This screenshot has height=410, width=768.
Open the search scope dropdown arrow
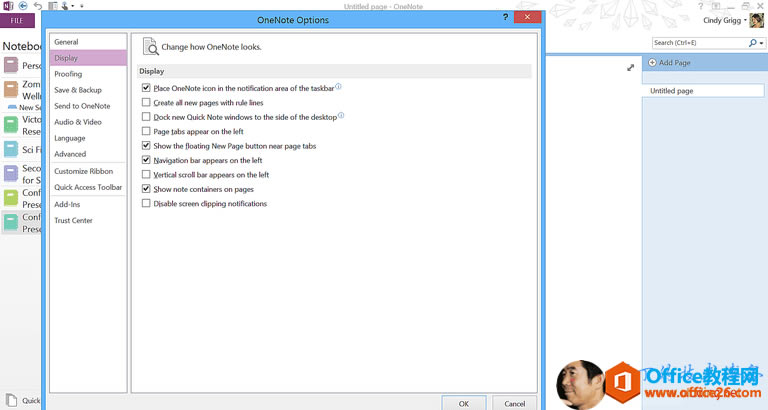click(x=761, y=43)
